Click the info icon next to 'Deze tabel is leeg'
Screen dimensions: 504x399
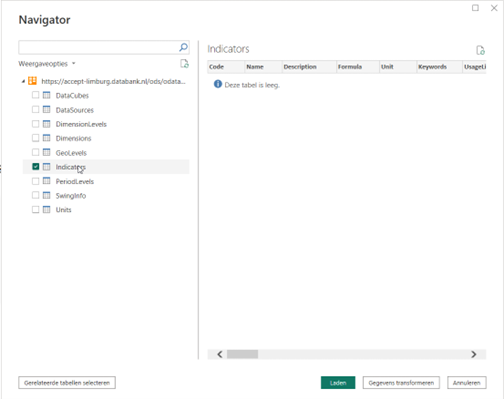coord(218,84)
